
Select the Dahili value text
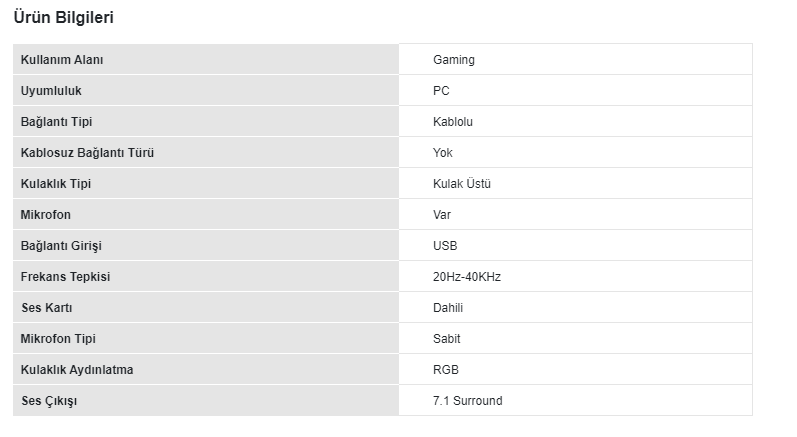click(x=448, y=308)
